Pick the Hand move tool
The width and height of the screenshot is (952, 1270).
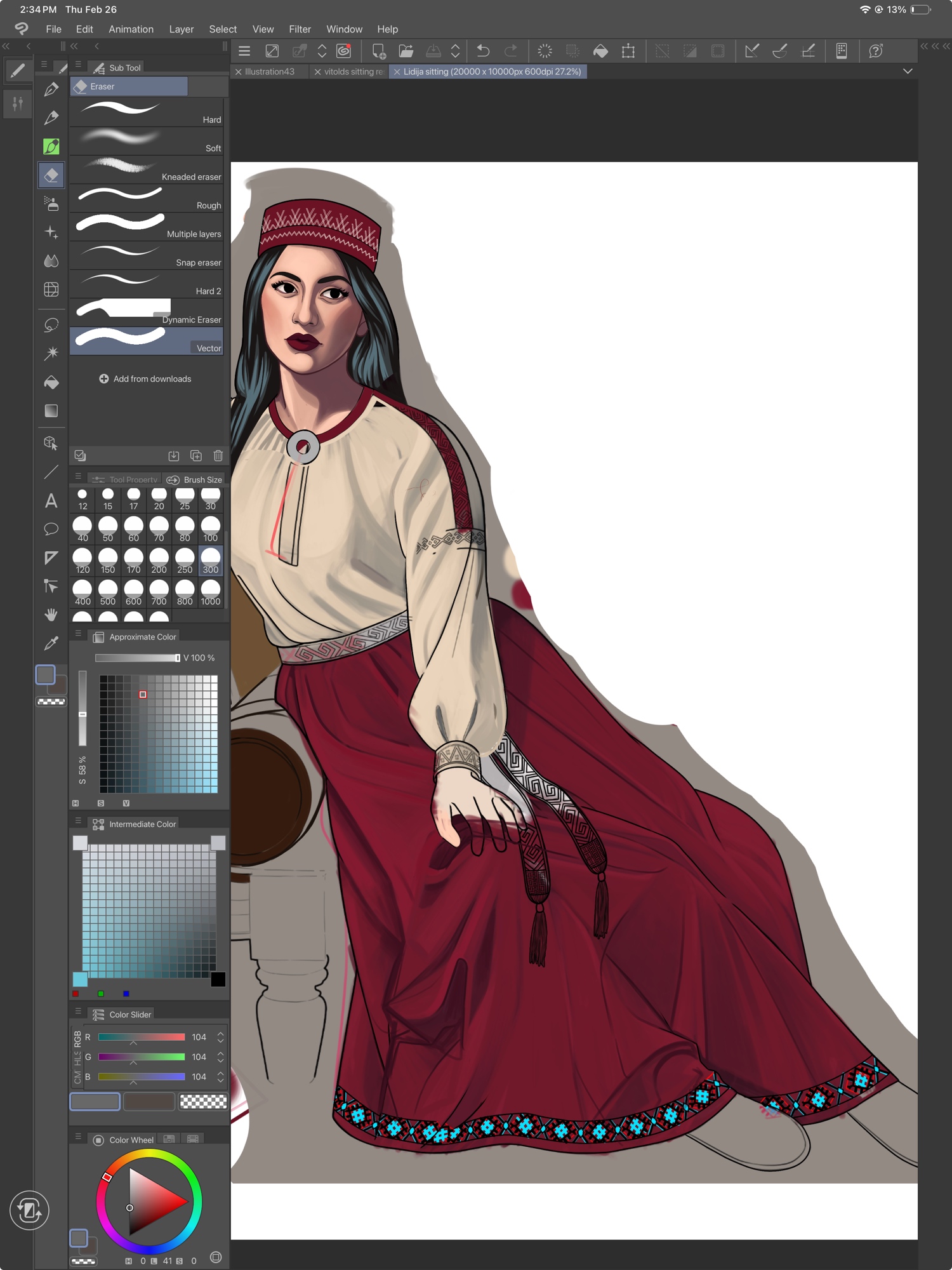click(x=51, y=614)
